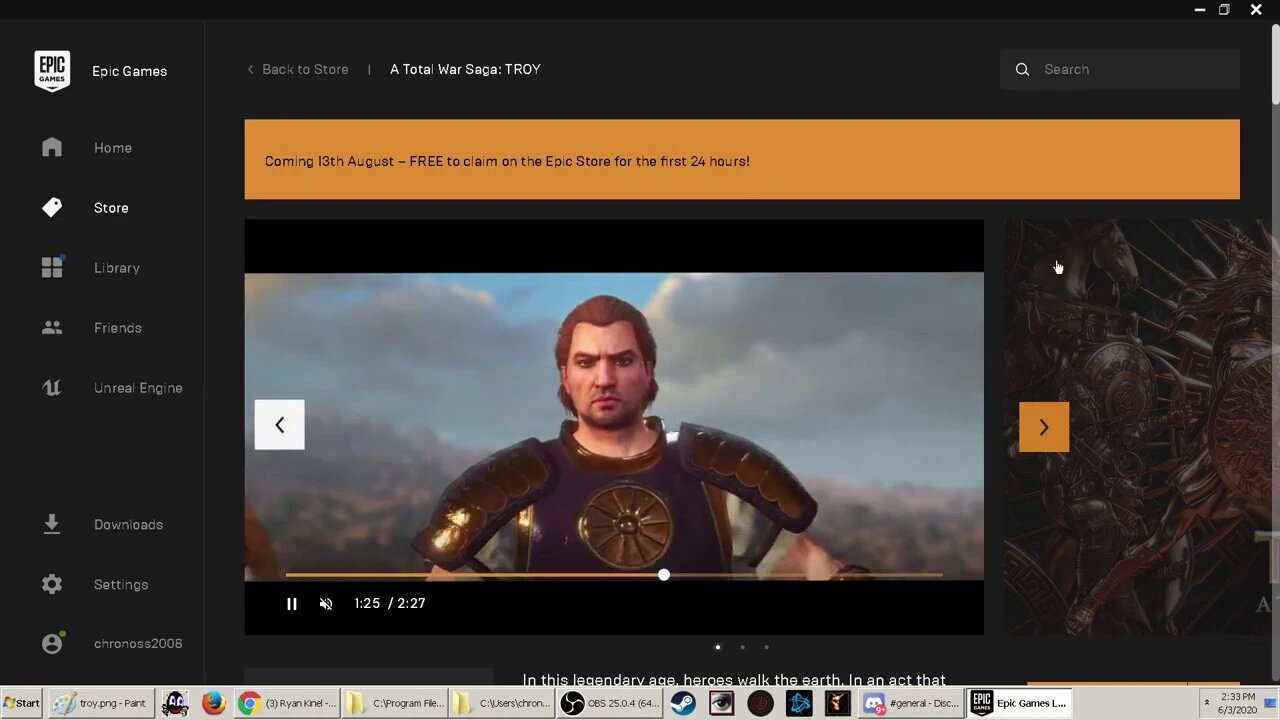Open the red spiral taskbar icon
The image size is (1280, 720).
[760, 703]
